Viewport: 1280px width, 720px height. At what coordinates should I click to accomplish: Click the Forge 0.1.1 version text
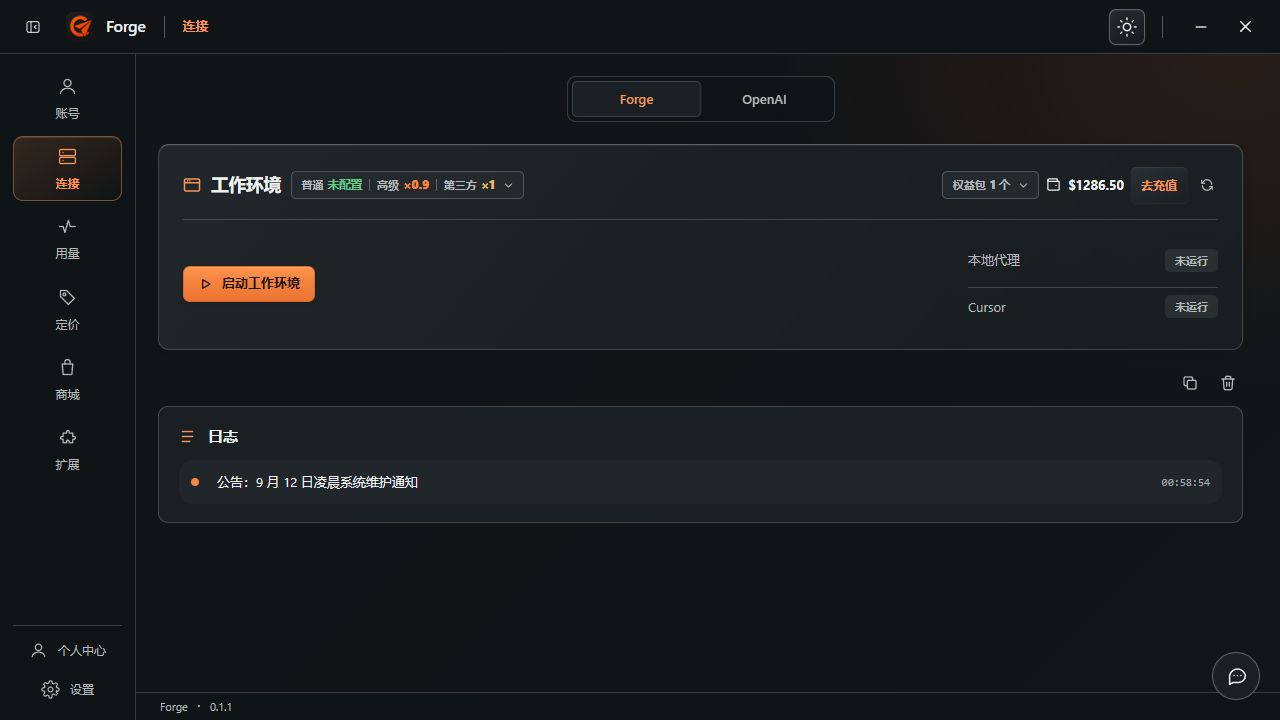click(x=196, y=707)
